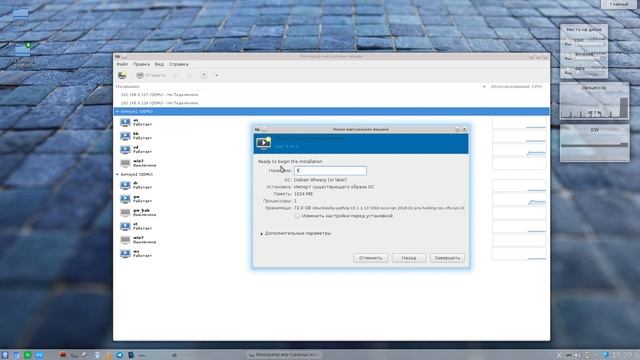This screenshot has width=640, height=360.
Task: Open the Файл menu in the manager window
Action: click(122, 64)
